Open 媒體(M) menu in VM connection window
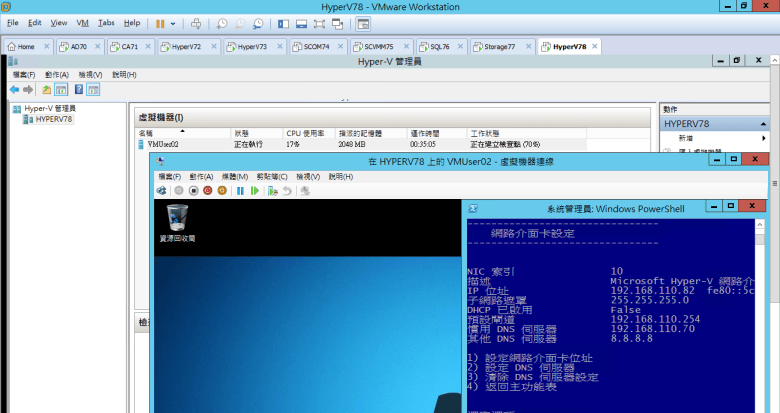Image resolution: width=780 pixels, height=413 pixels. click(x=234, y=176)
